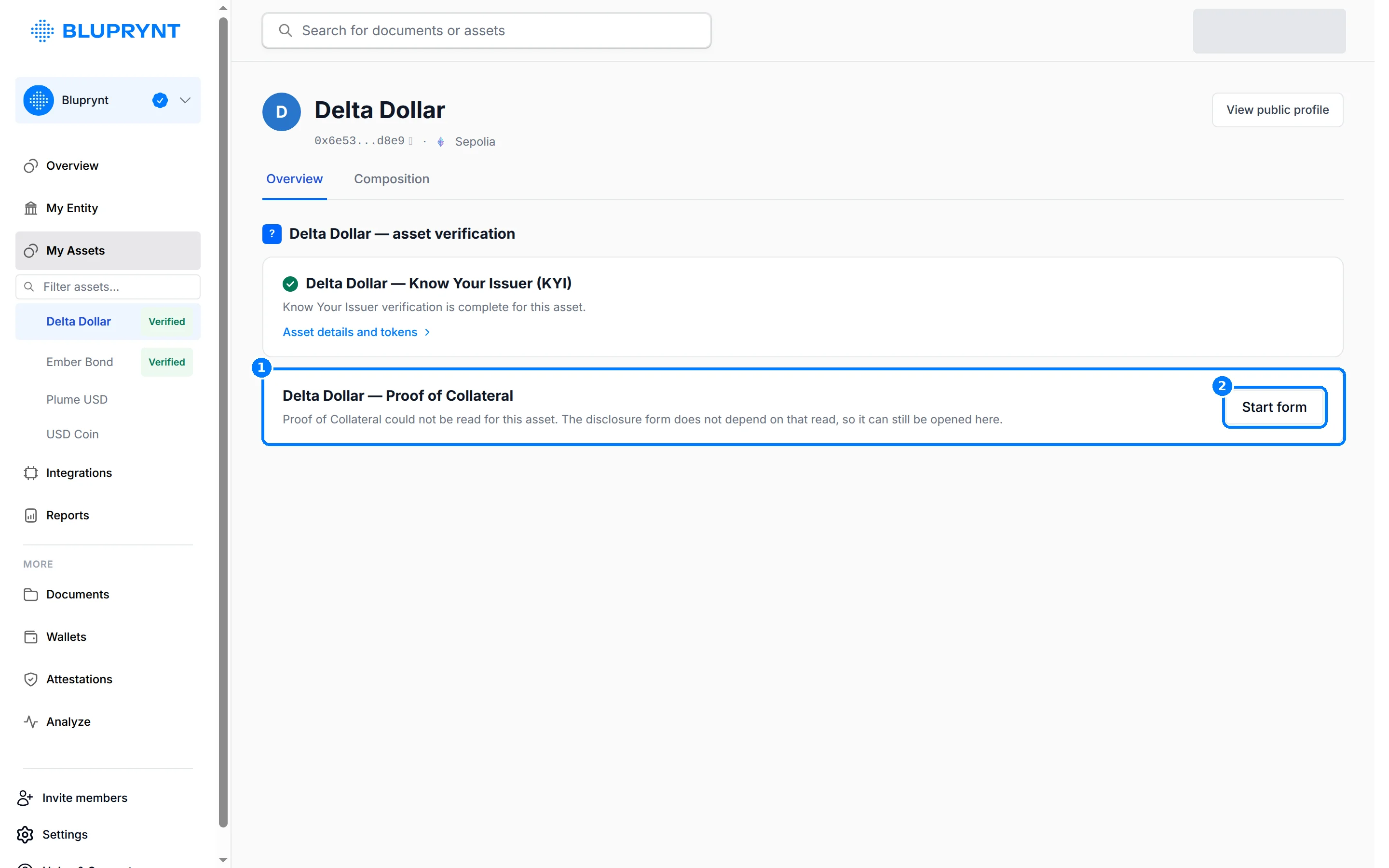Switch to the Composition tab
The image size is (1389, 868).
[392, 179]
